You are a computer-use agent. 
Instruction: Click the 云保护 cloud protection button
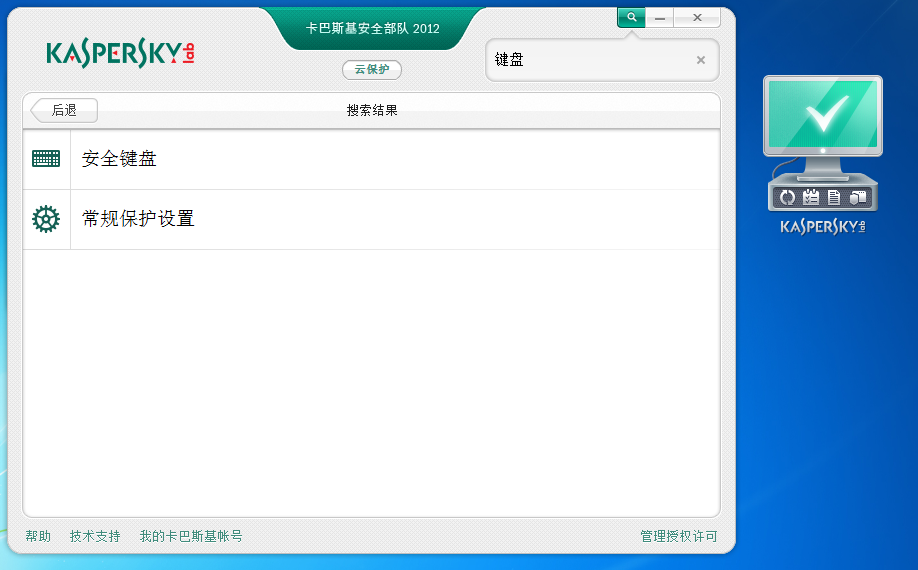tap(372, 70)
